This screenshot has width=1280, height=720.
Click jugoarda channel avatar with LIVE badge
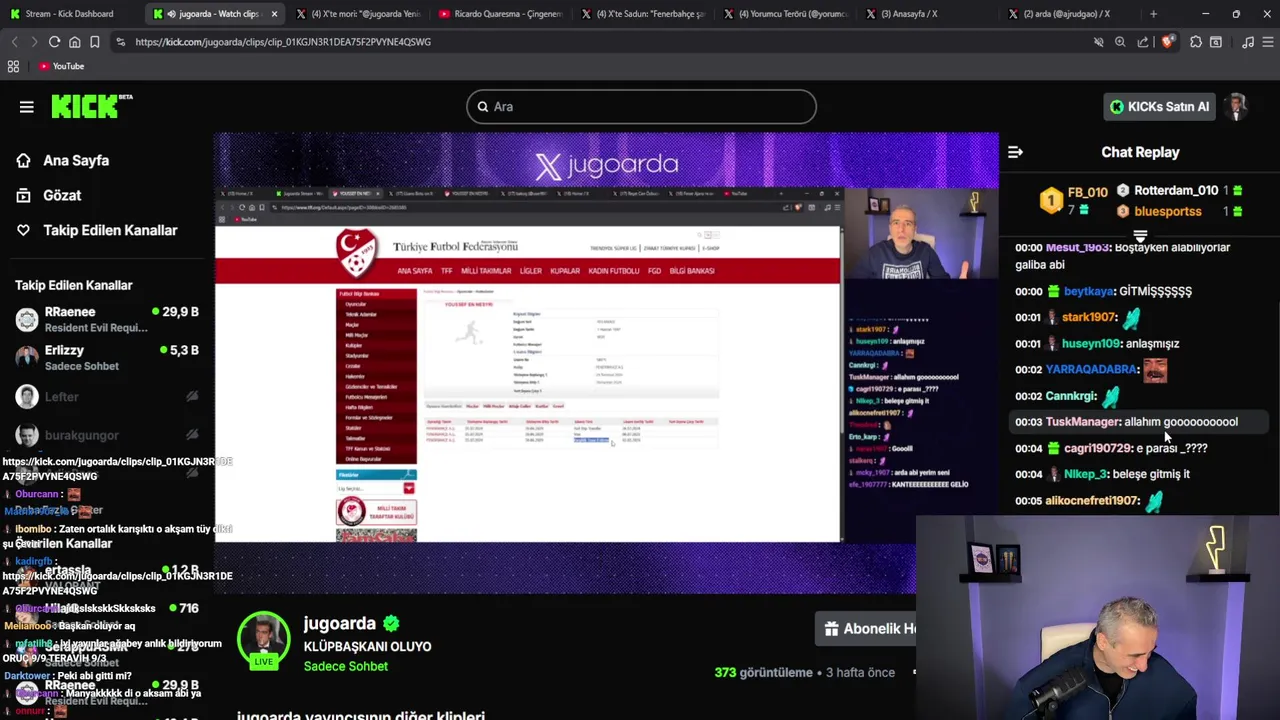(264, 640)
